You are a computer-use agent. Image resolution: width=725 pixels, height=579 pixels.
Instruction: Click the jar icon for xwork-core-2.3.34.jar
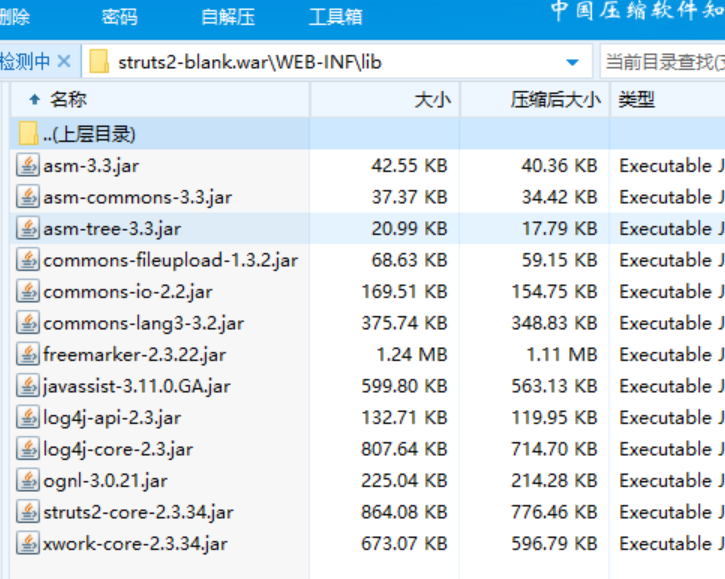[x=28, y=543]
